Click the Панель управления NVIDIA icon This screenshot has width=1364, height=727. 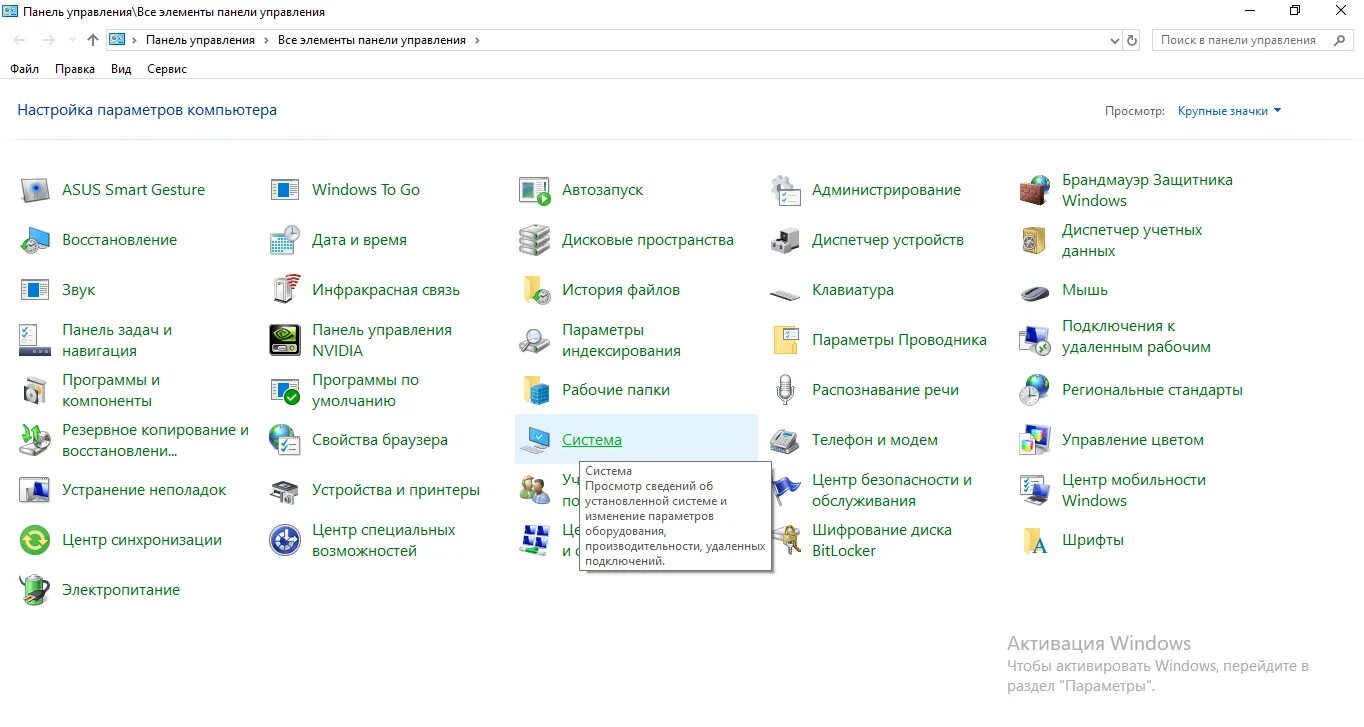tap(285, 340)
